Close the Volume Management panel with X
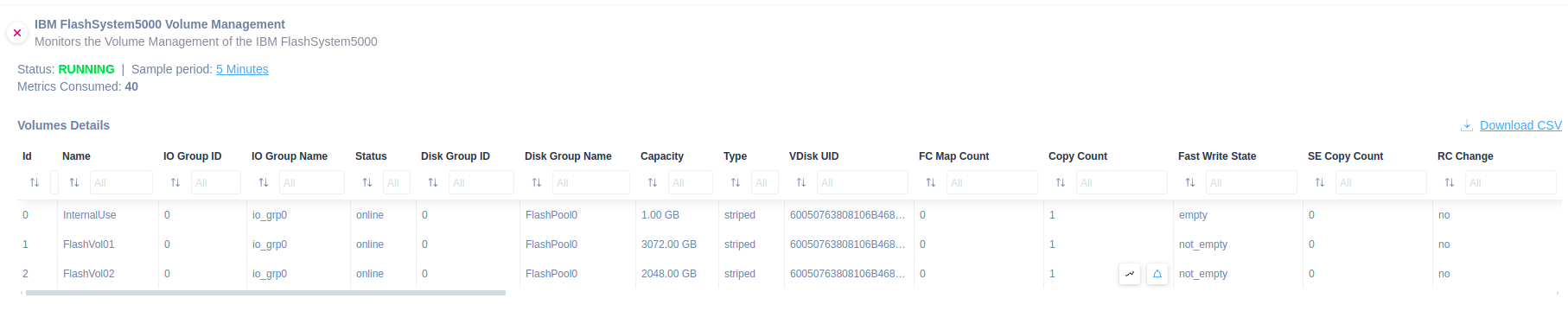The image size is (1568, 311). click(17, 33)
